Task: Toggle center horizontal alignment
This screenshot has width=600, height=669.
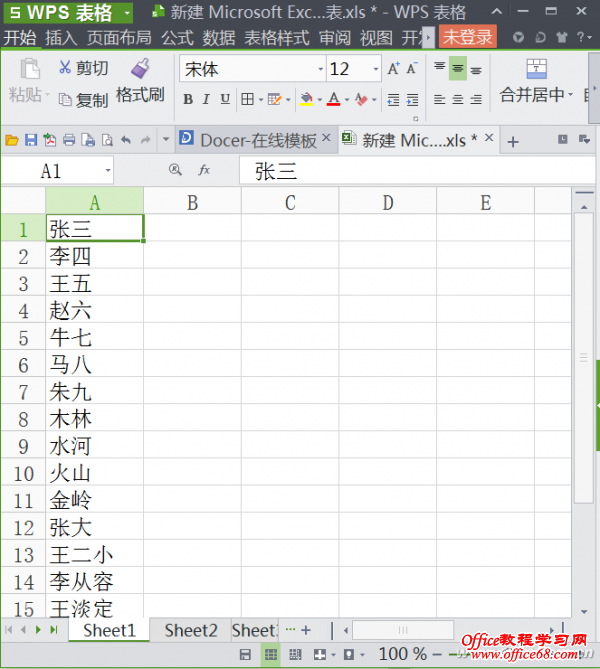Action: click(x=457, y=100)
